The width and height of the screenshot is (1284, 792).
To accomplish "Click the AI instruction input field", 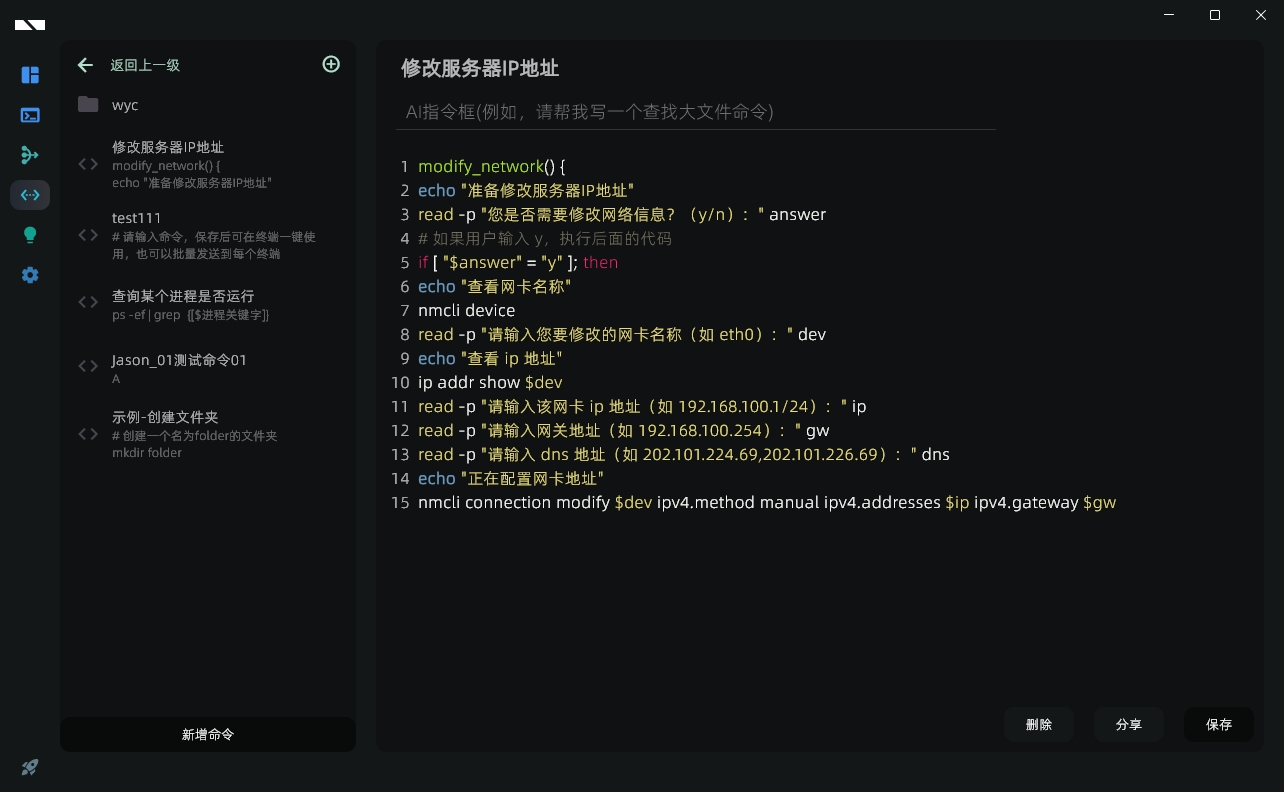I will (696, 112).
